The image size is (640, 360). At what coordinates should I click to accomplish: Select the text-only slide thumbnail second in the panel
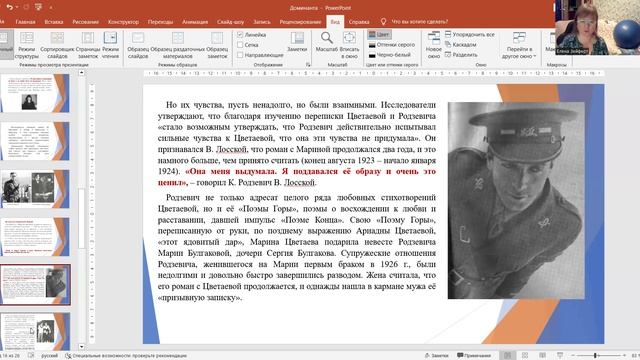point(35,141)
